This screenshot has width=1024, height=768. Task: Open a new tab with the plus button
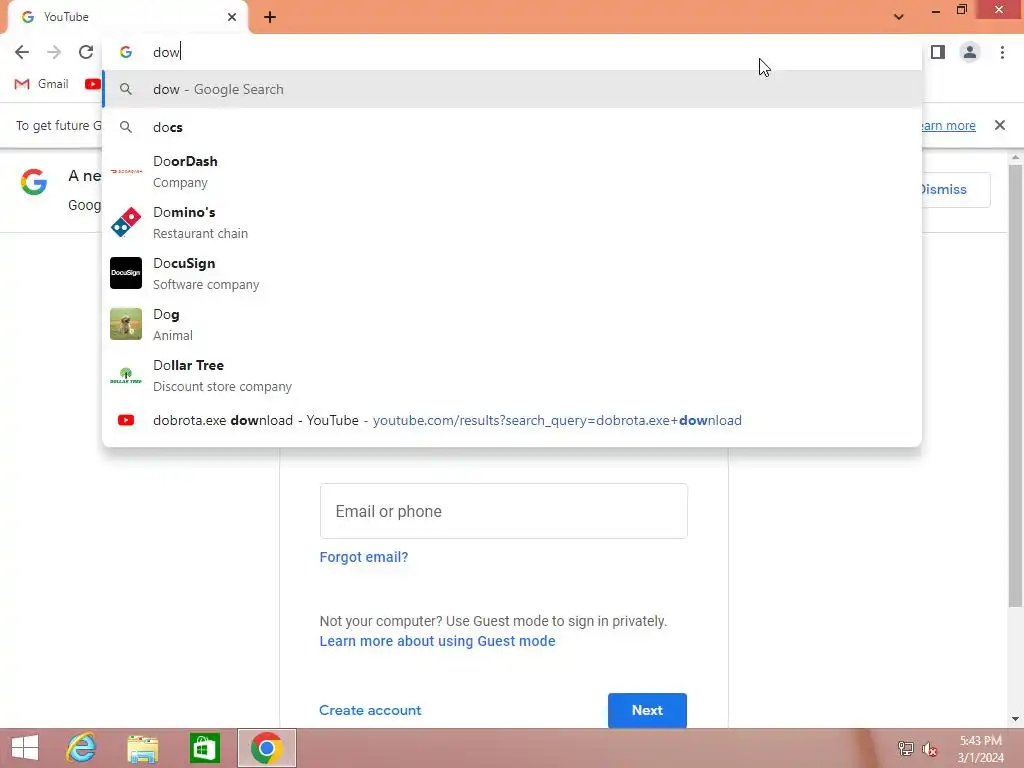(x=270, y=17)
